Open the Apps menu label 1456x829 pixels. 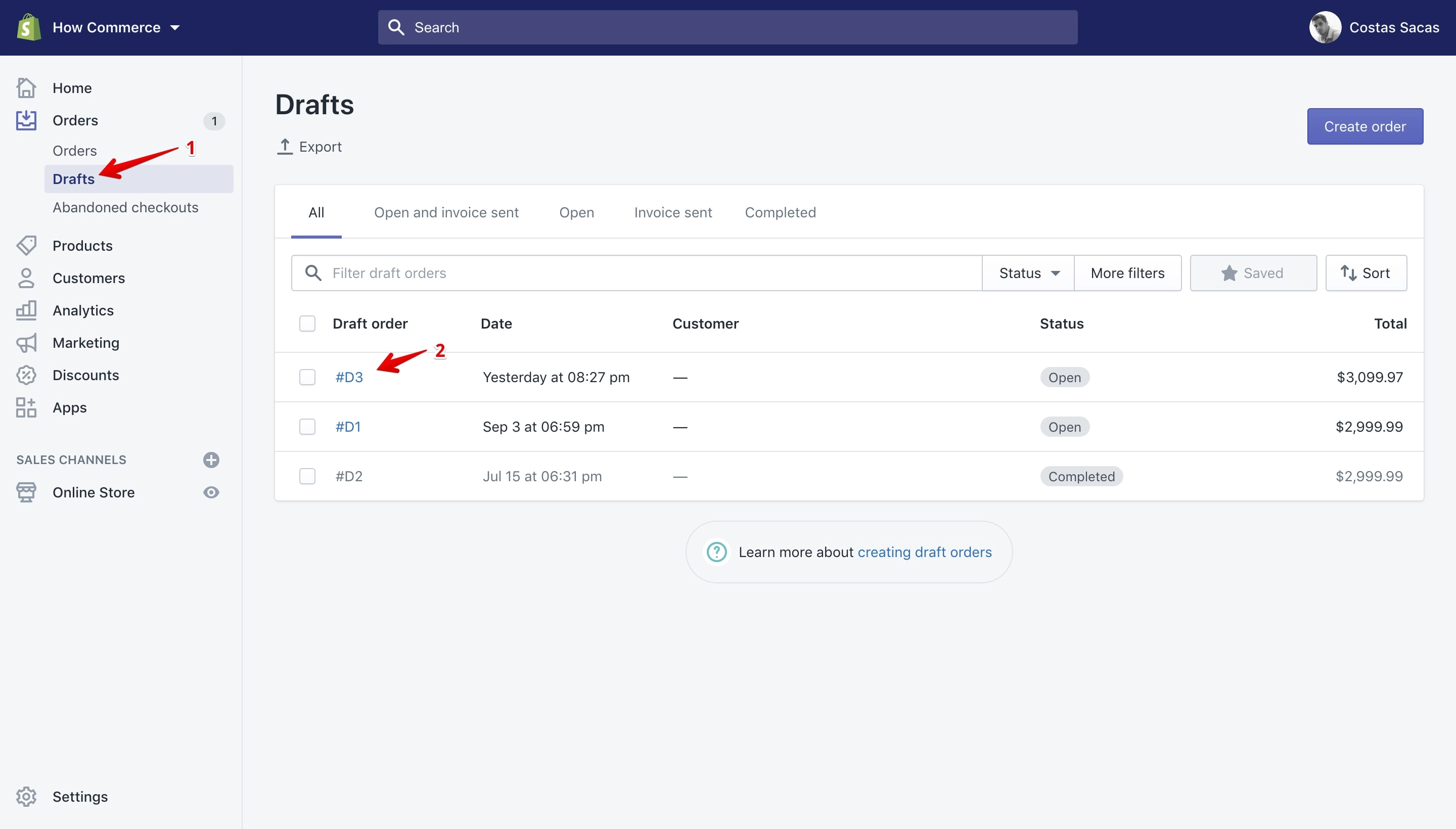point(69,407)
